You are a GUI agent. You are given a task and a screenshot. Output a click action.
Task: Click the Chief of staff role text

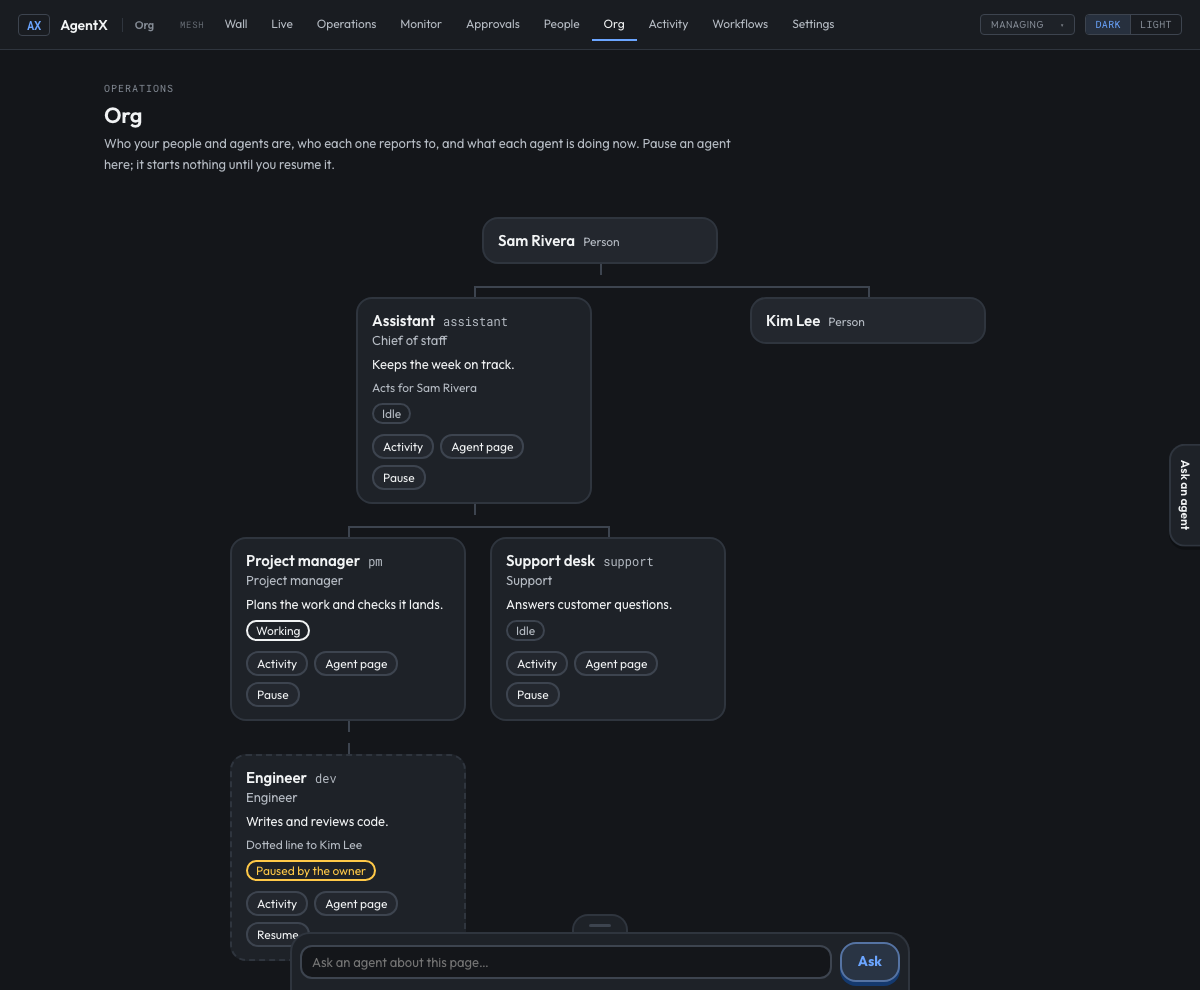(x=409, y=341)
